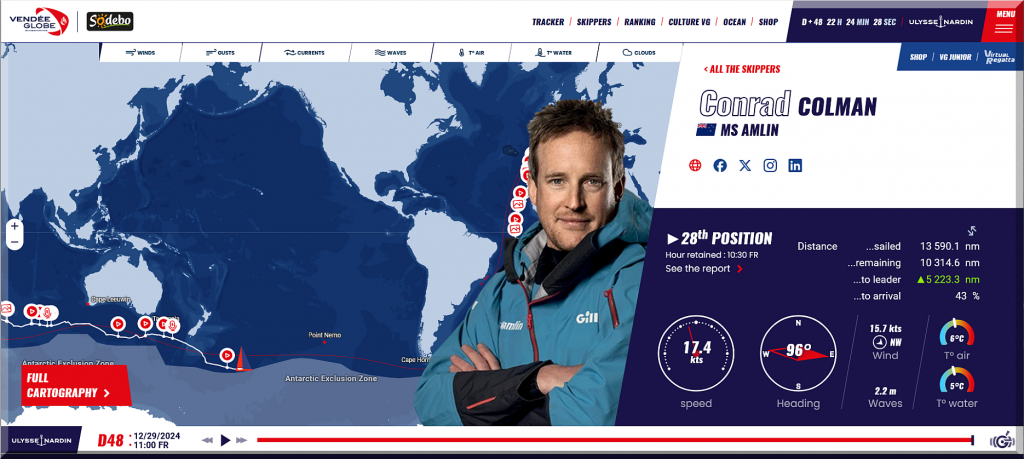Open the skipper's website globe icon
1024x459 pixels.
tap(695, 166)
